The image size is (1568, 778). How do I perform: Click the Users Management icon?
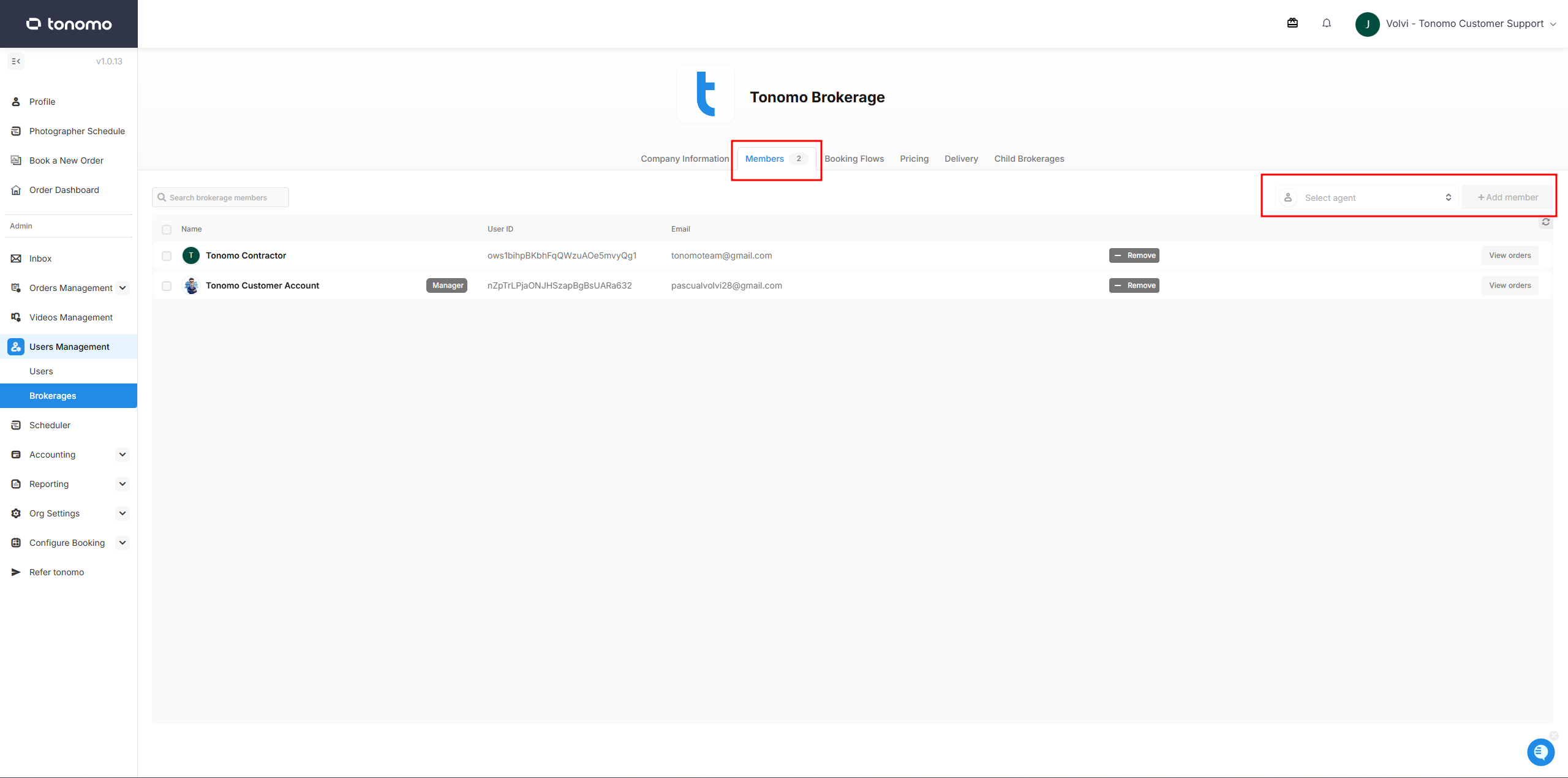(x=16, y=347)
